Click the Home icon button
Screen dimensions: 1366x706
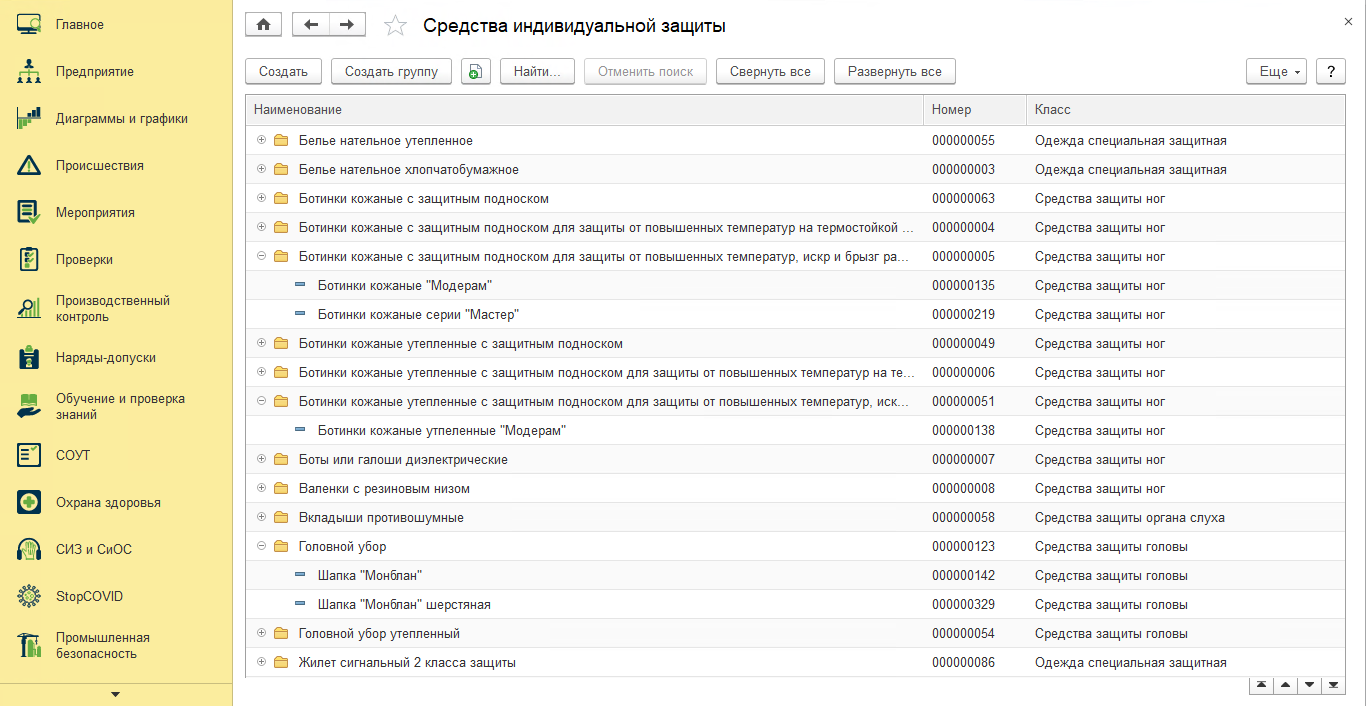pyautogui.click(x=263, y=25)
